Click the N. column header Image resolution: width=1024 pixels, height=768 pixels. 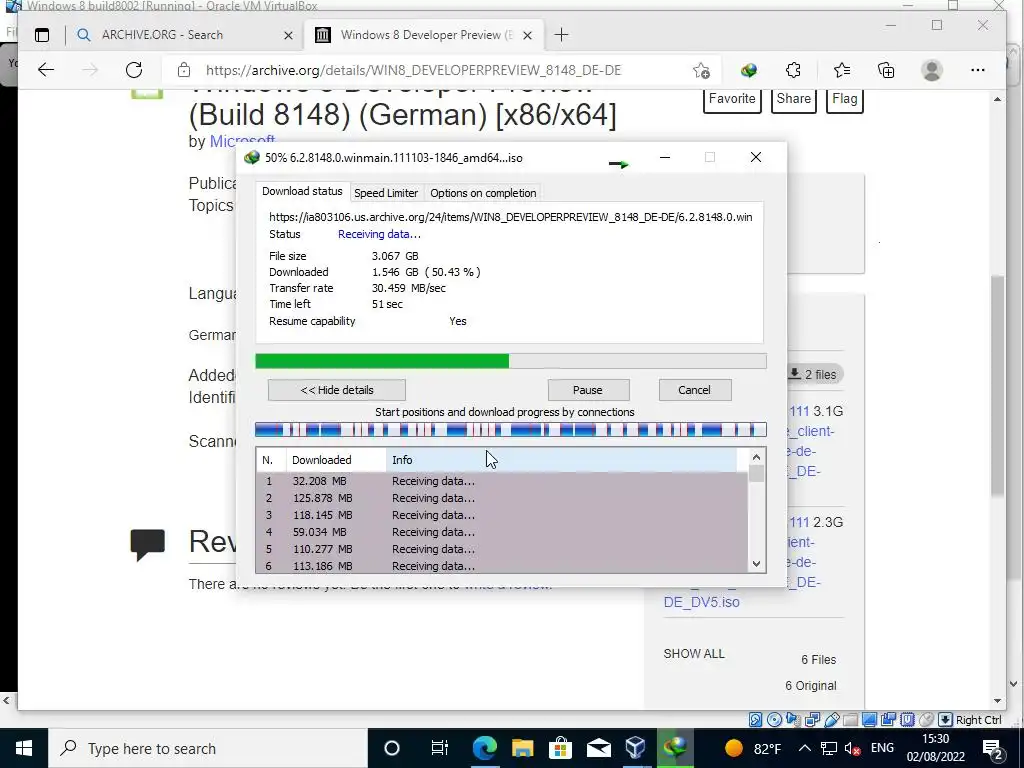270,460
